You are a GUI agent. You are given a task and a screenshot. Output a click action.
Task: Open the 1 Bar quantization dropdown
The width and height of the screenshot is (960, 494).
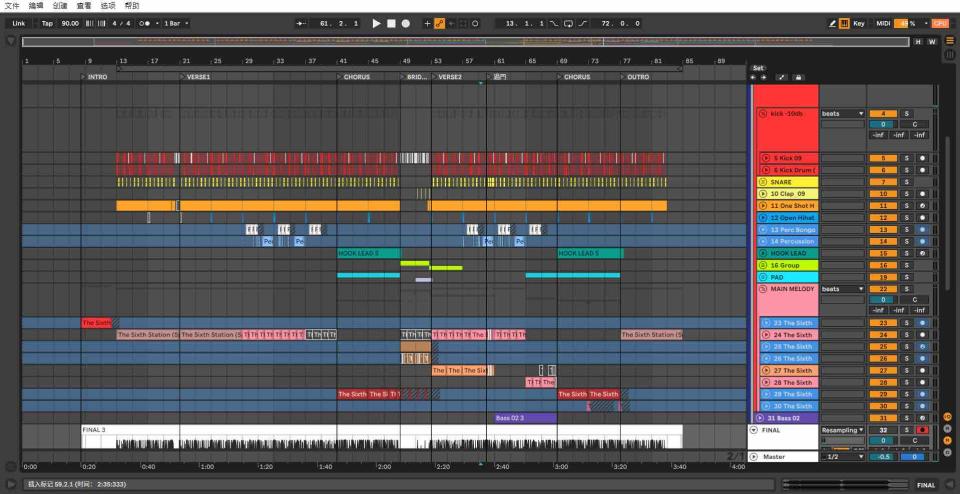pyautogui.click(x=177, y=23)
